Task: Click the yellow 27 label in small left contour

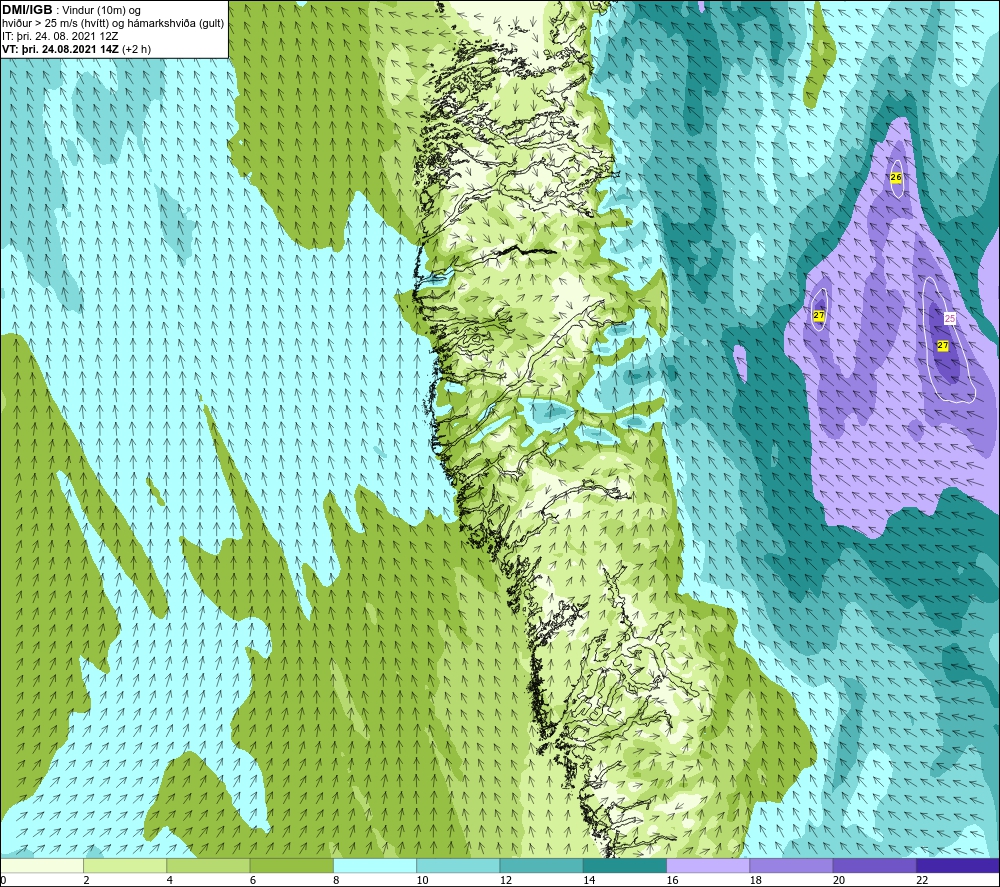Action: [x=819, y=315]
